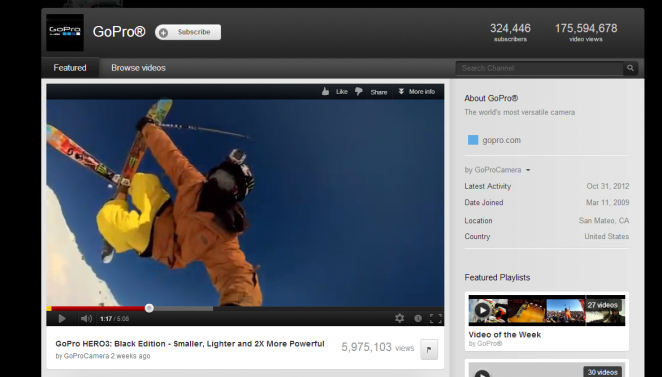Enter fullscreen mode on the video player
This screenshot has height=377, width=662.
(x=435, y=319)
